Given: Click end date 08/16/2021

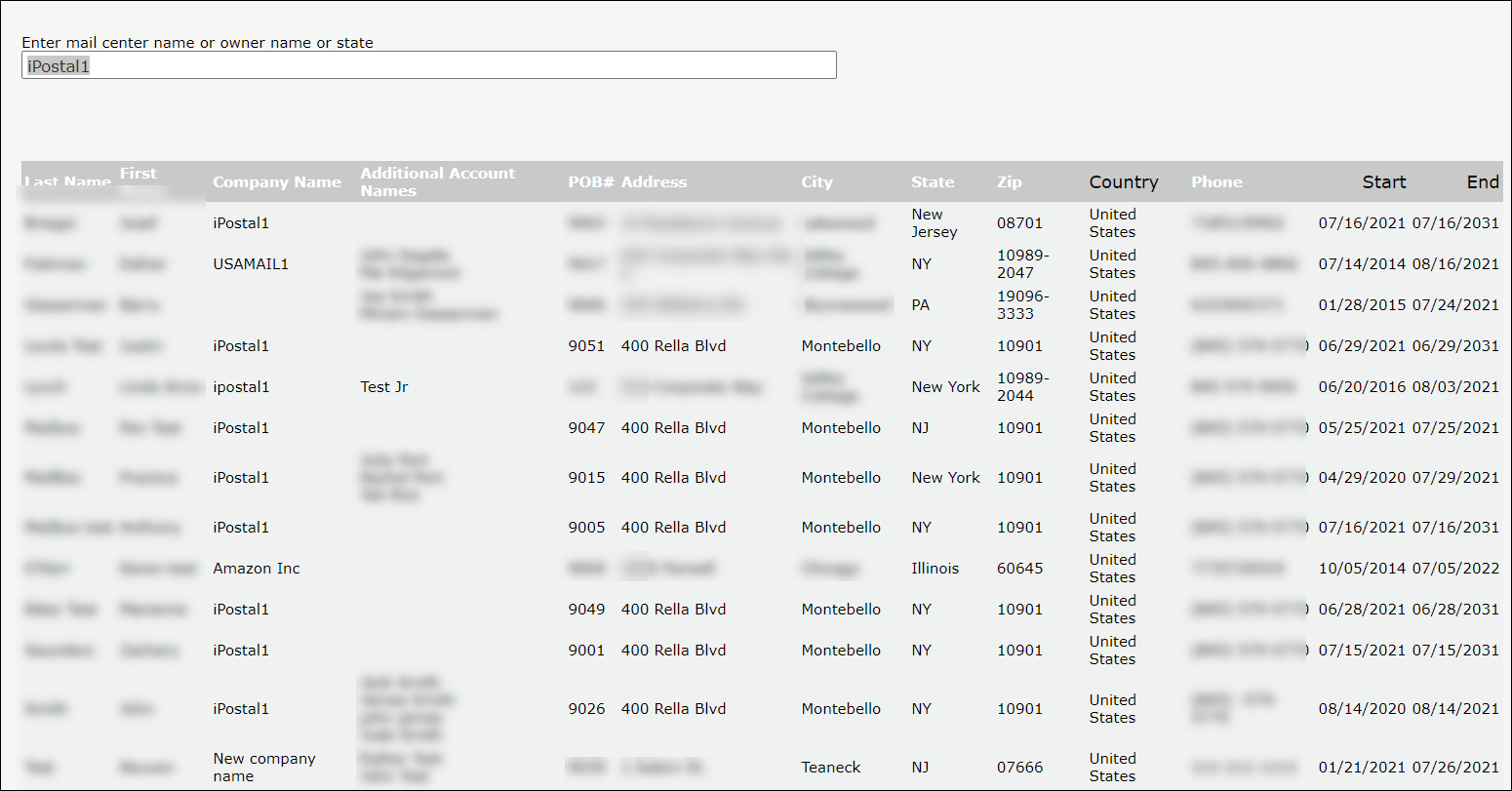Looking at the screenshot, I should click(1455, 264).
